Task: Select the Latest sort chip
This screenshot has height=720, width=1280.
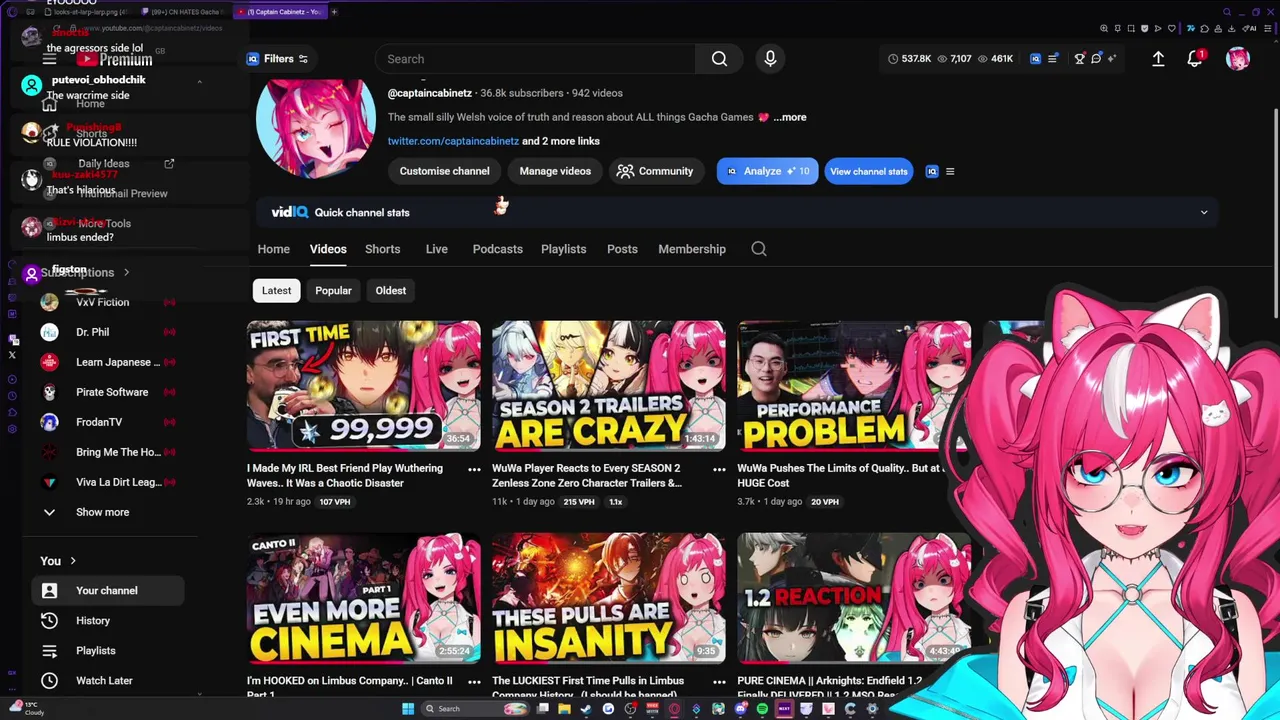Action: click(277, 290)
